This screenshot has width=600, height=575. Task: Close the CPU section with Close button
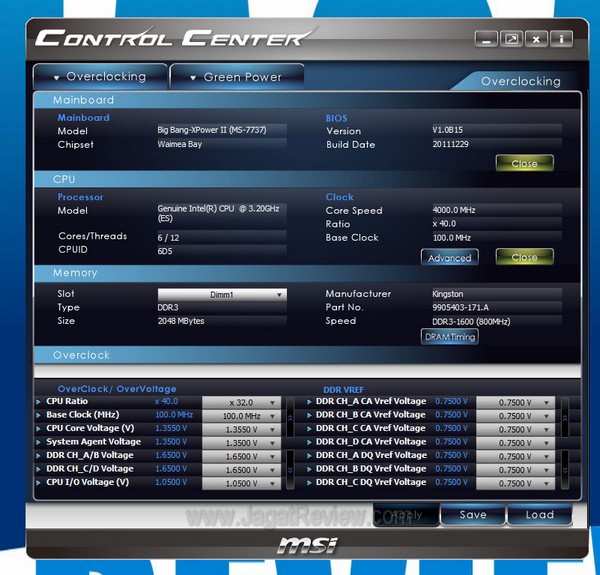coord(524,257)
